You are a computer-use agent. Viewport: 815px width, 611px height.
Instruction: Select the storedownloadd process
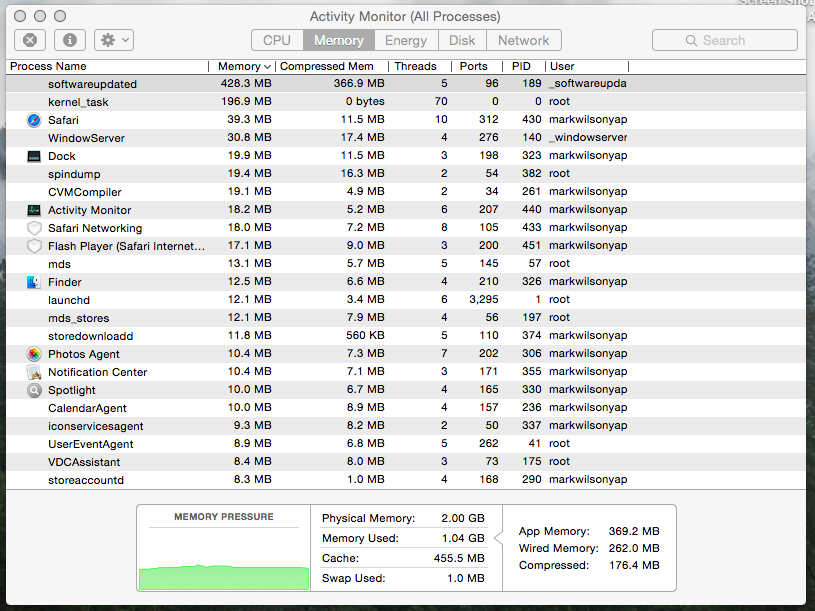point(406,336)
